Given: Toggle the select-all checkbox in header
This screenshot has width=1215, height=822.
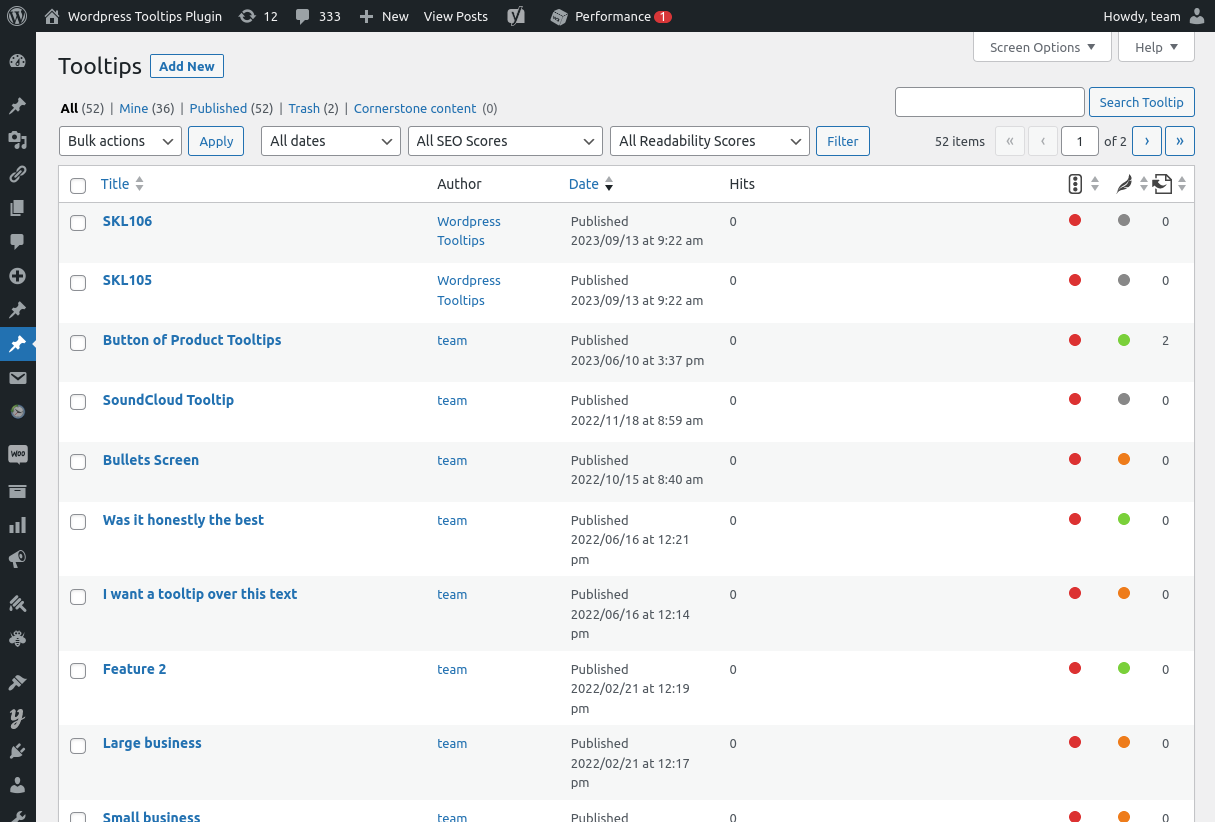Looking at the screenshot, I should (78, 185).
